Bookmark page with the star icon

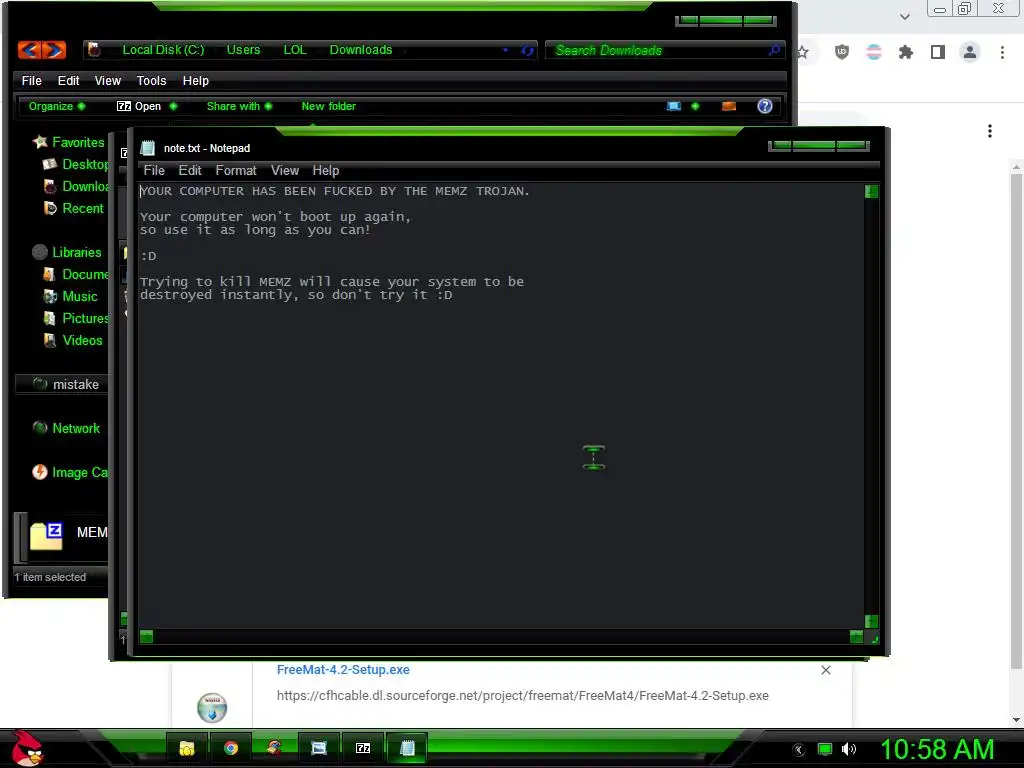[803, 52]
